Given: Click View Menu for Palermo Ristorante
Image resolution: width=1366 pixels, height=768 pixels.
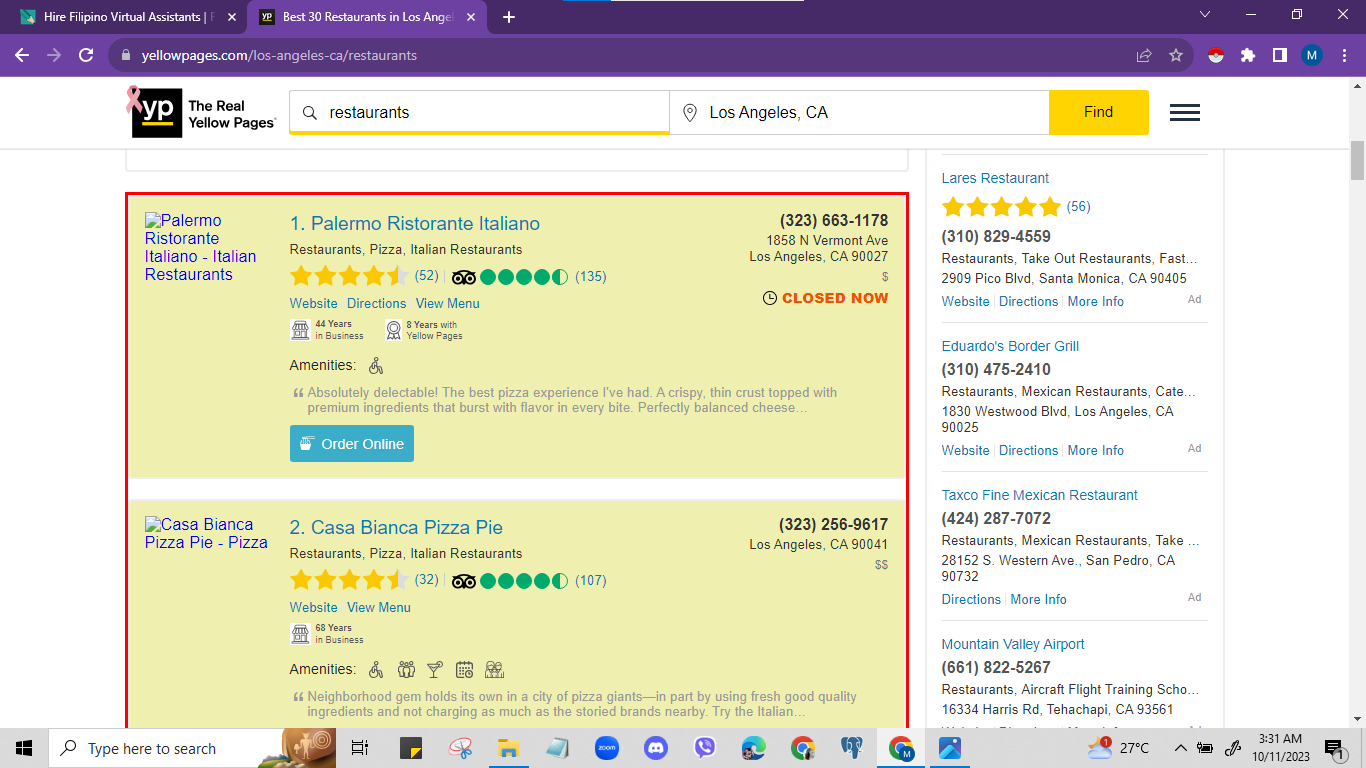Looking at the screenshot, I should click(448, 303).
